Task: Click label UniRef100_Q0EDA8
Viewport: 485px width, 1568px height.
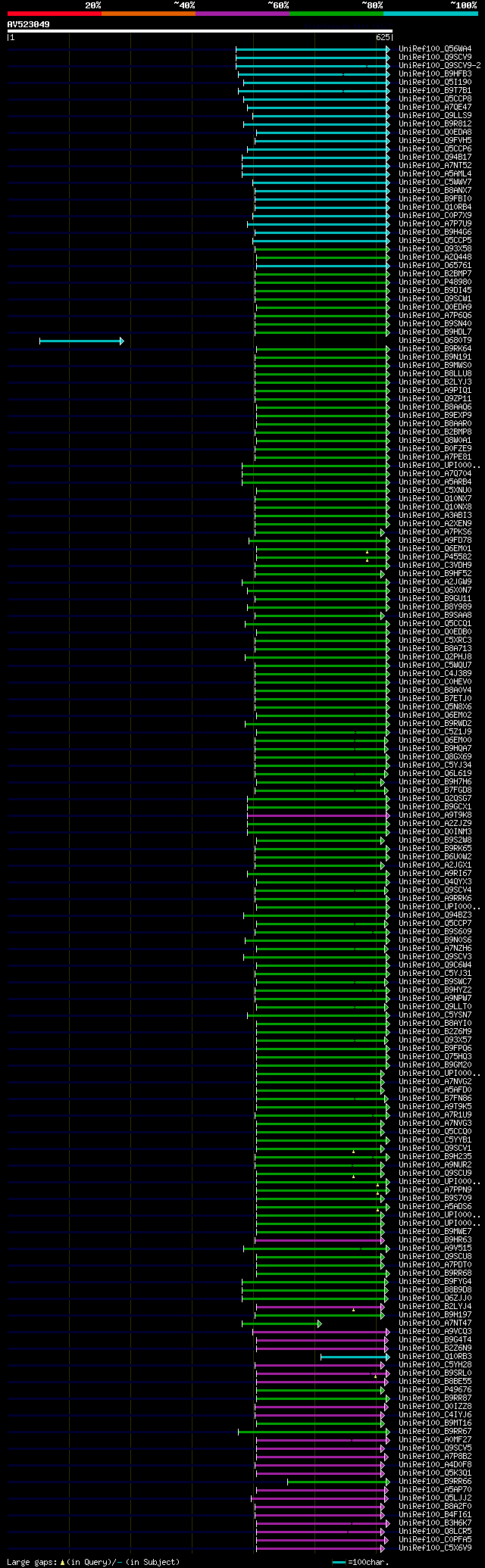Action: pyautogui.click(x=435, y=132)
